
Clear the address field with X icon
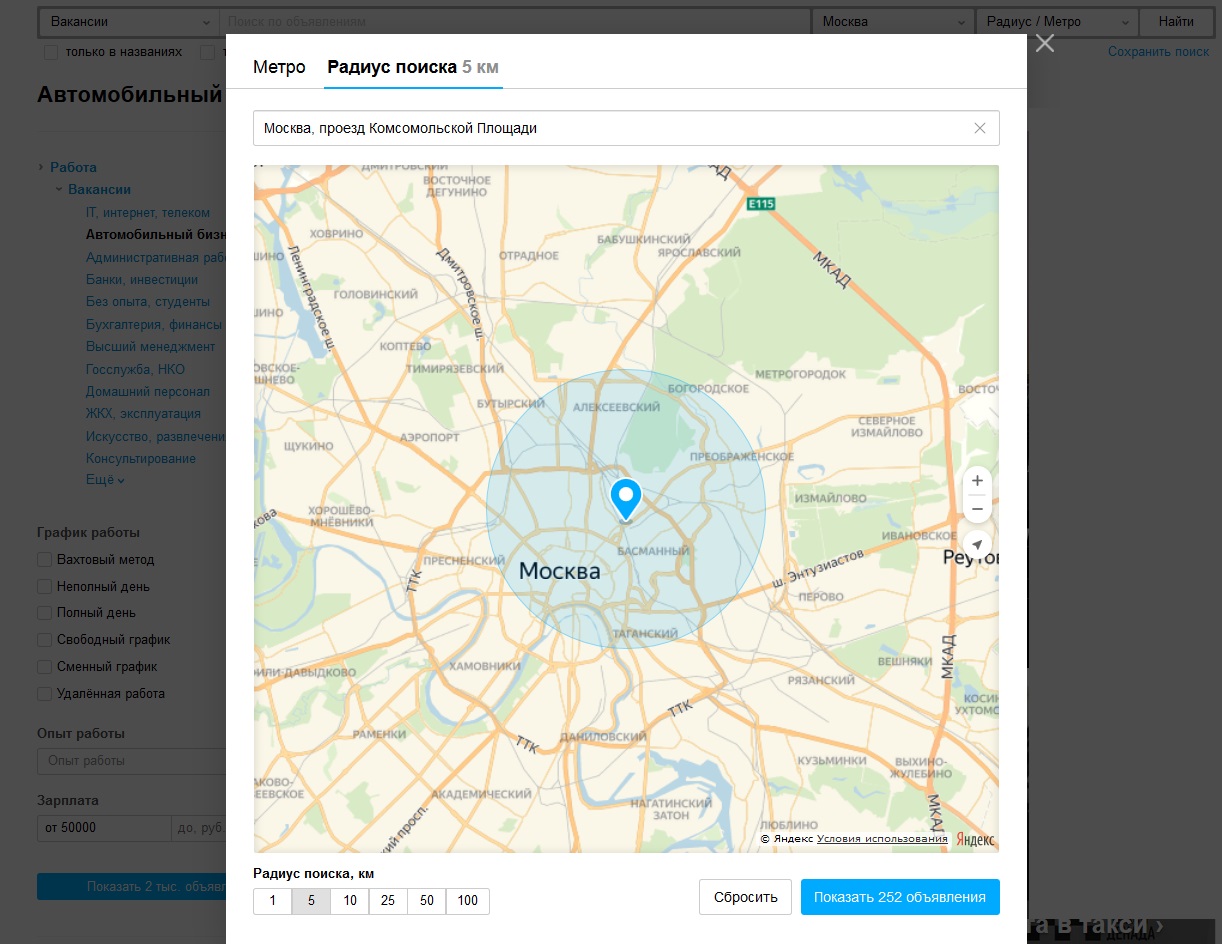979,128
